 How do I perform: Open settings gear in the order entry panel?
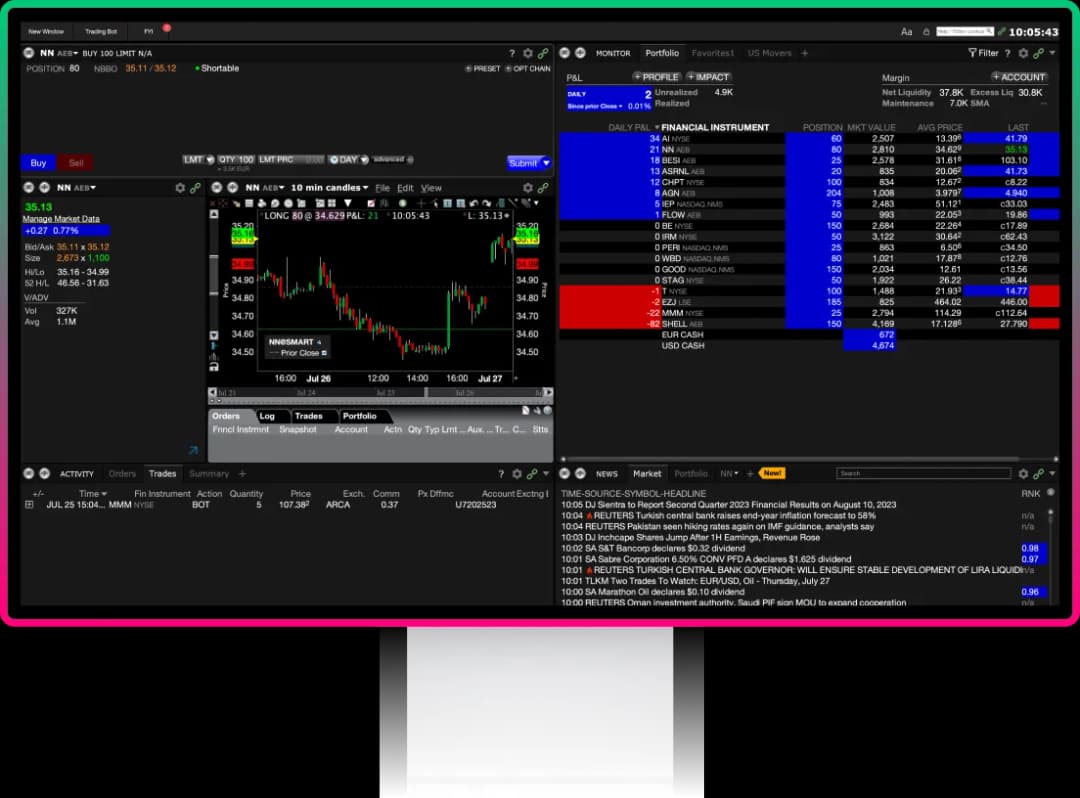click(527, 53)
